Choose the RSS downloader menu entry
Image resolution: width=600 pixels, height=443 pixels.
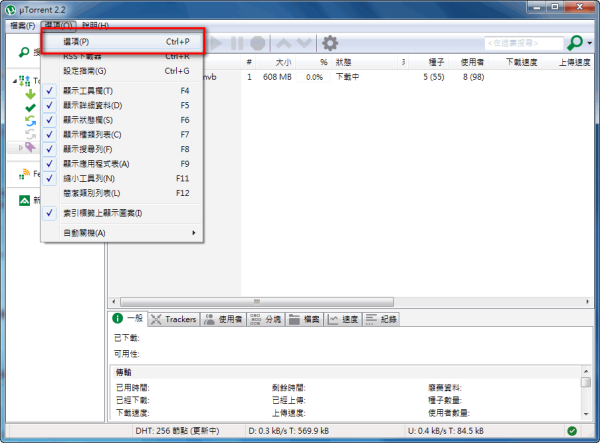[122, 57]
